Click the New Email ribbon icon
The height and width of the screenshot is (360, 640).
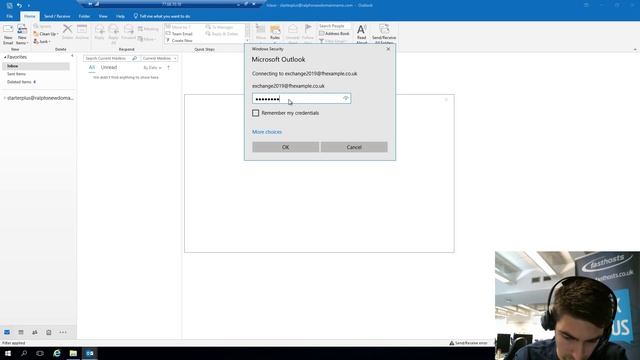[x=8, y=34]
